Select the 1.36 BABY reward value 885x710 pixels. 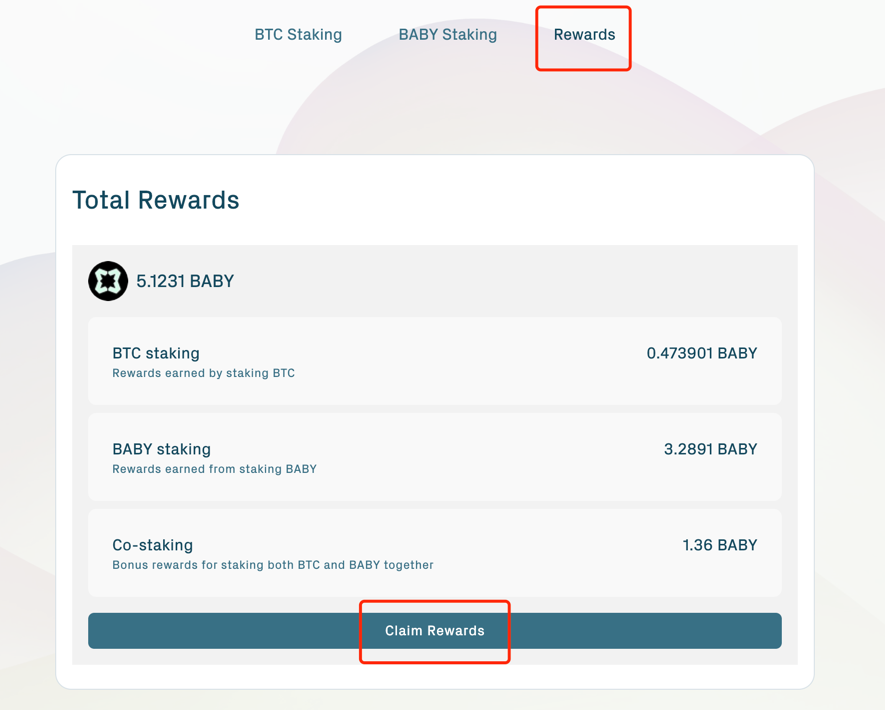pyautogui.click(x=719, y=545)
